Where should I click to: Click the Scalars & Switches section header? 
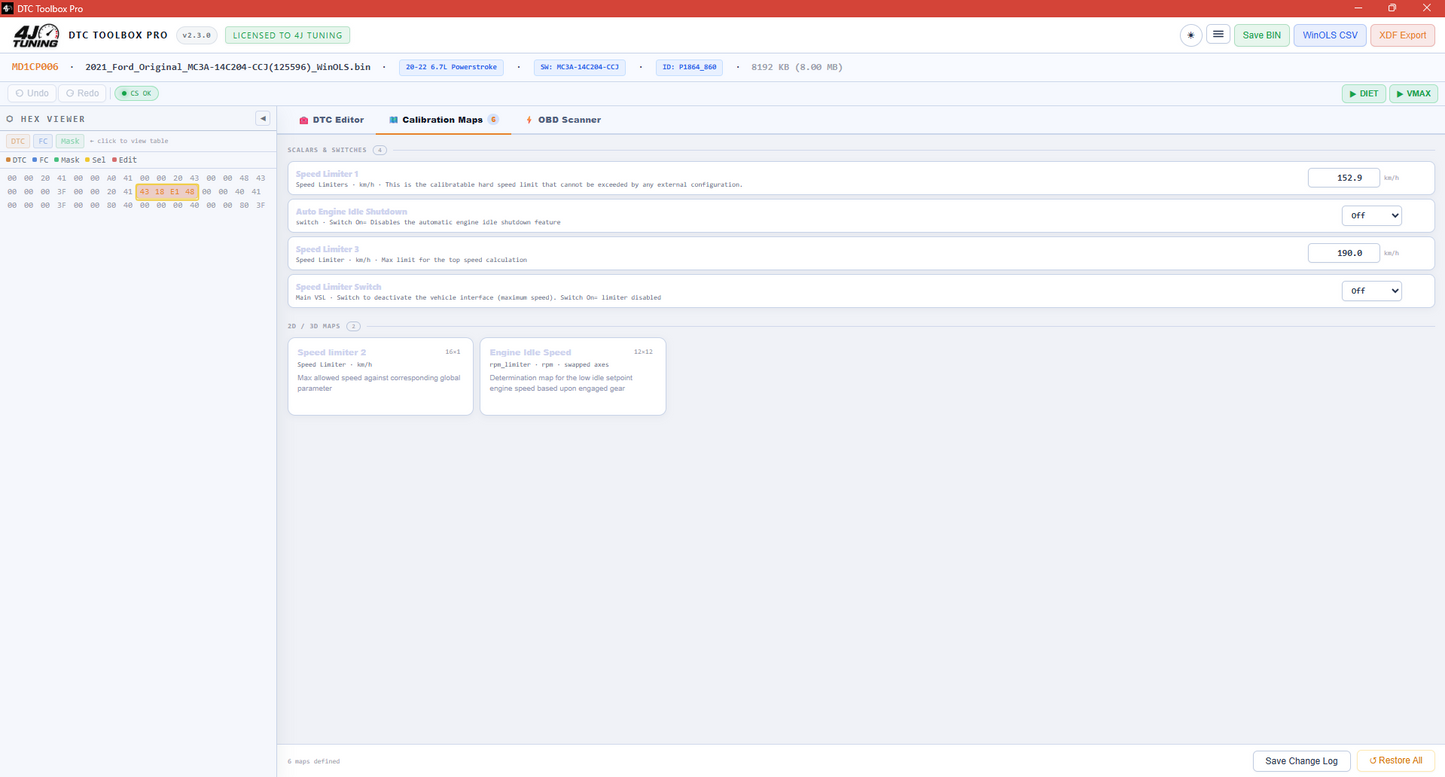click(327, 150)
